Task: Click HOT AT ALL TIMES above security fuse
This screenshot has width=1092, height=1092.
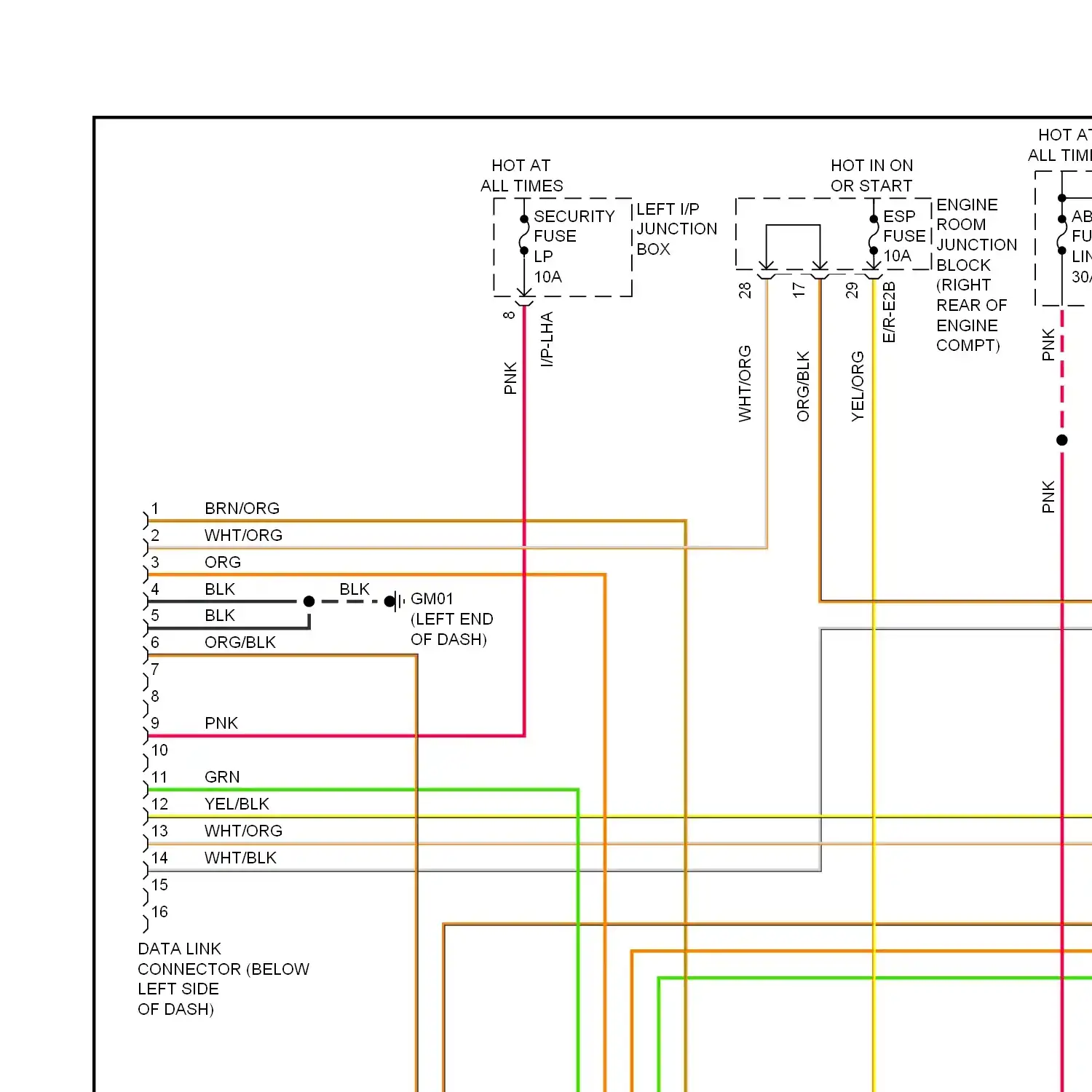Action: (x=521, y=175)
